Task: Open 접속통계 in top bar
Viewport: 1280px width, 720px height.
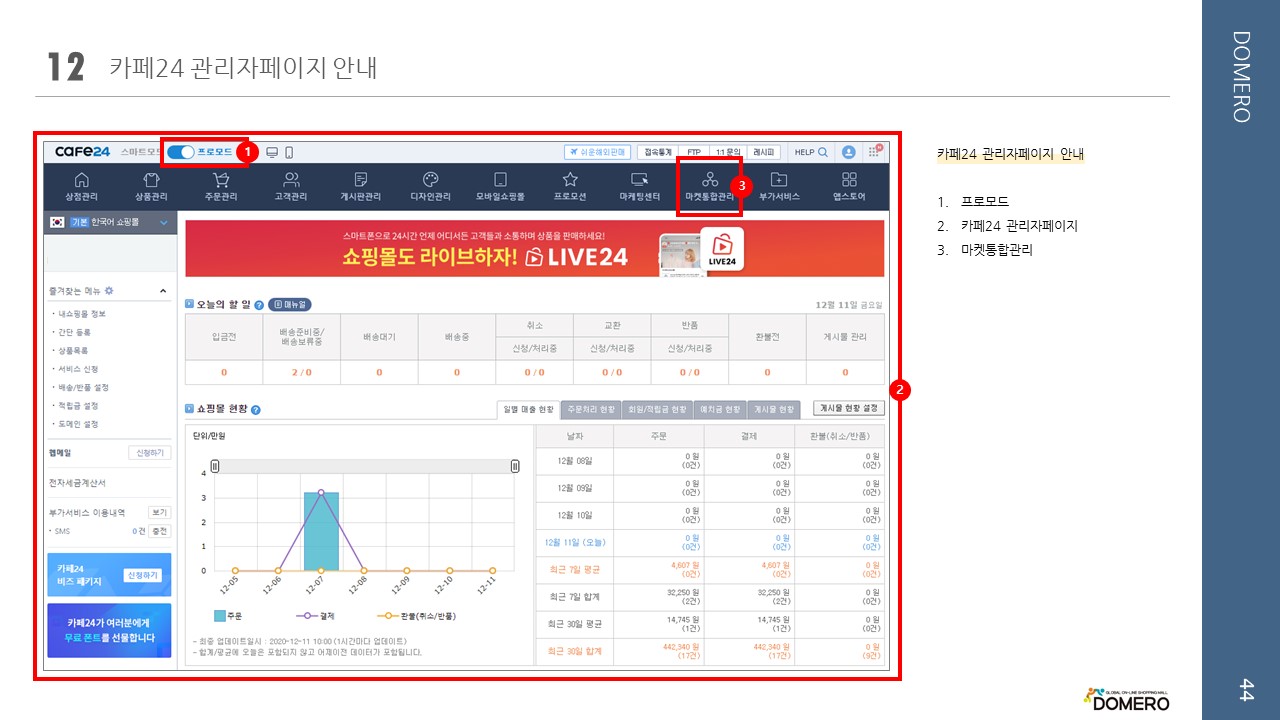Action: point(658,152)
